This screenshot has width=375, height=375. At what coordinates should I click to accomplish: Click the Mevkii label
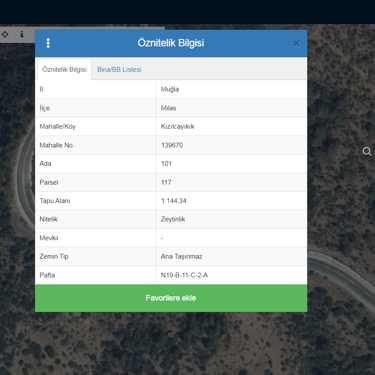(x=49, y=238)
